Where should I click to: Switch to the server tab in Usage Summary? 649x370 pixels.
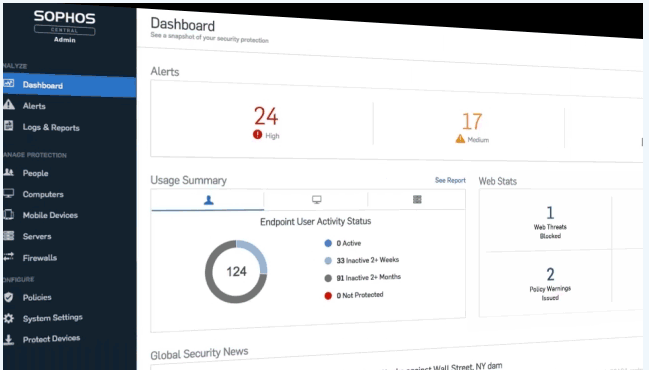[x=417, y=199]
